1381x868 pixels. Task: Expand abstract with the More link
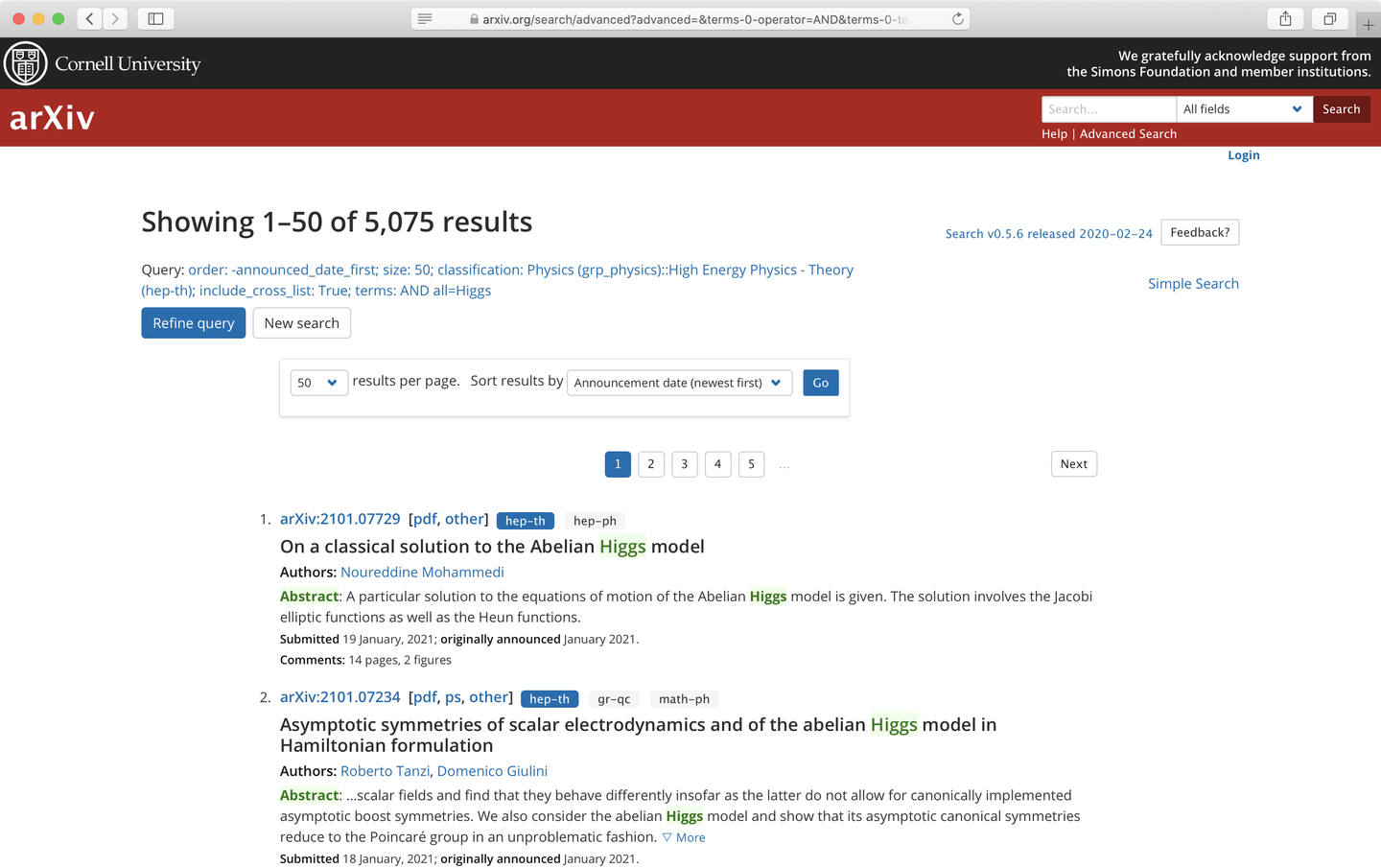tap(684, 837)
